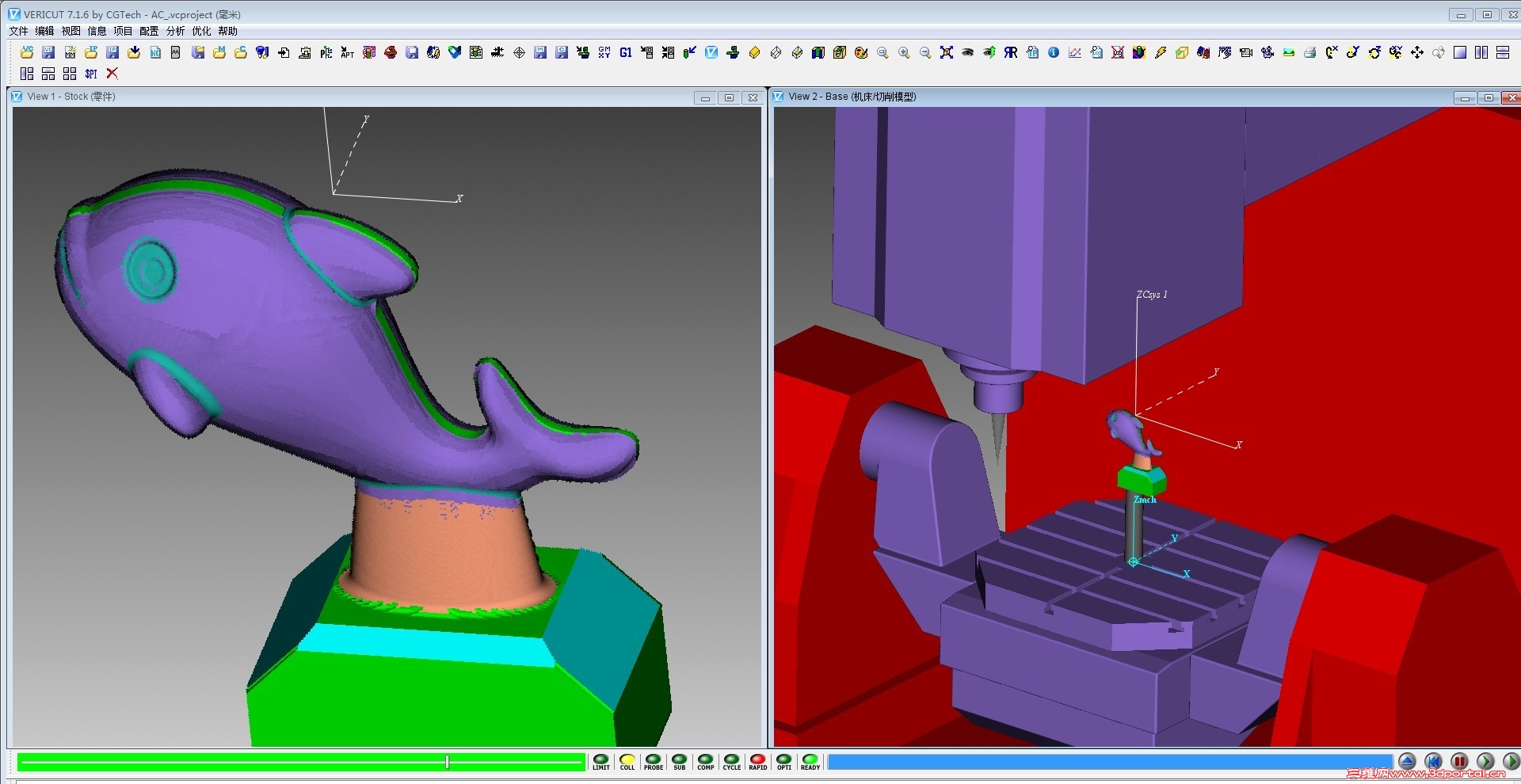This screenshot has width=1521, height=784.
Task: Toggle the CYCLE status light
Action: pos(732,762)
